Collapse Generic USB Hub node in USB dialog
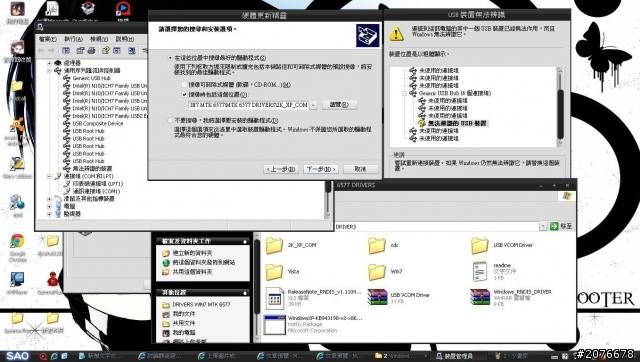This screenshot has height=362, width=640. point(404,93)
